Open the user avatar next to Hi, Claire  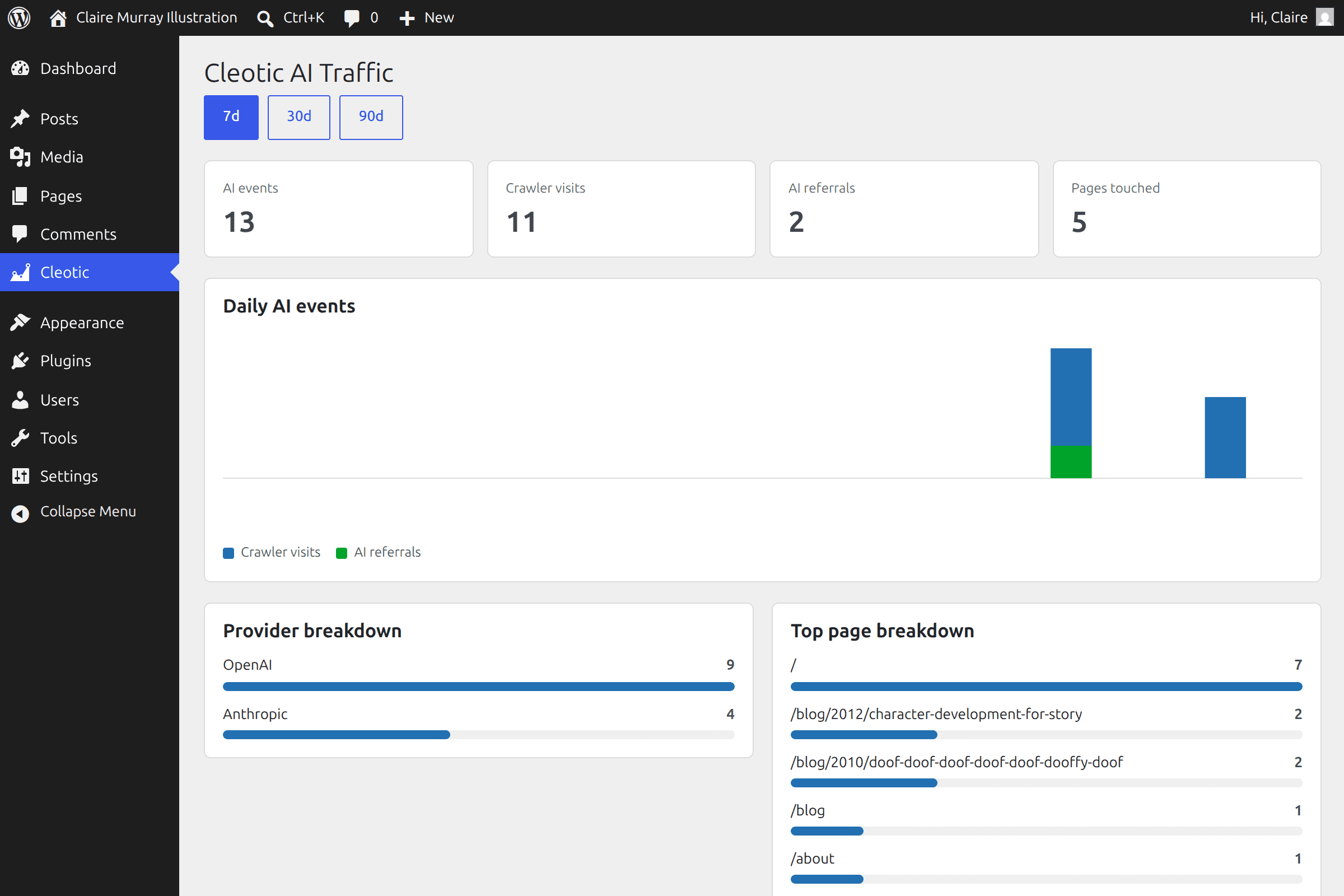(1324, 18)
